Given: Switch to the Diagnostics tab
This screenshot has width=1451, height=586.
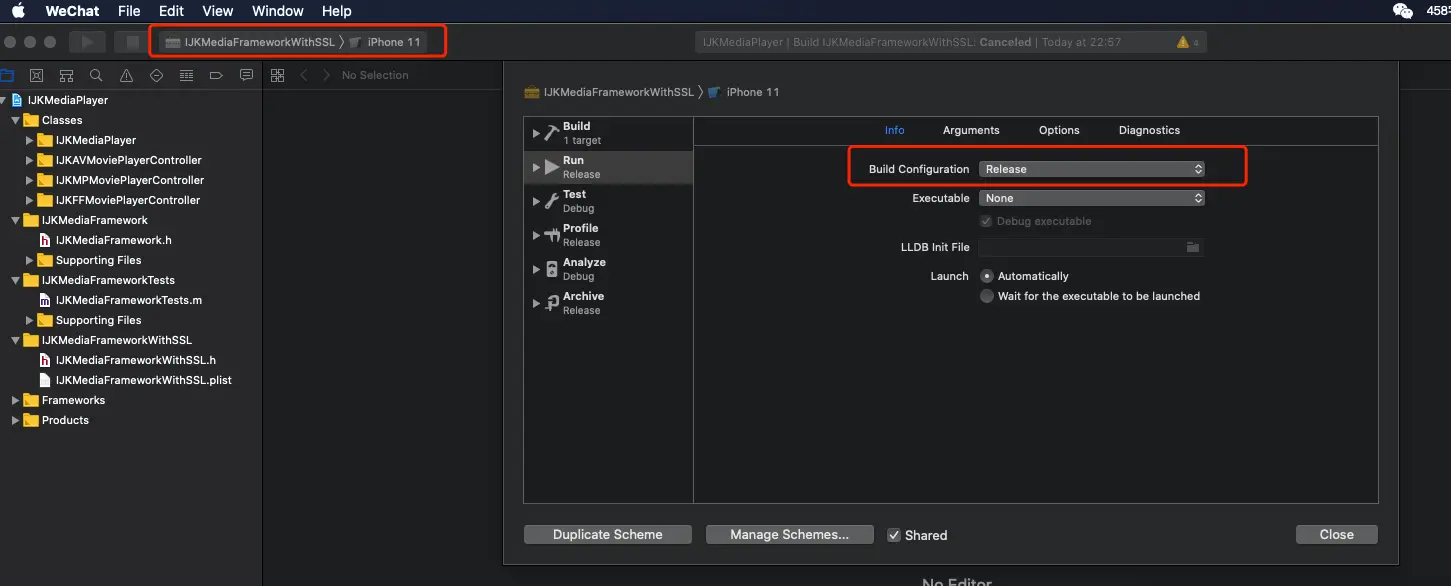Looking at the screenshot, I should pyautogui.click(x=1149, y=130).
